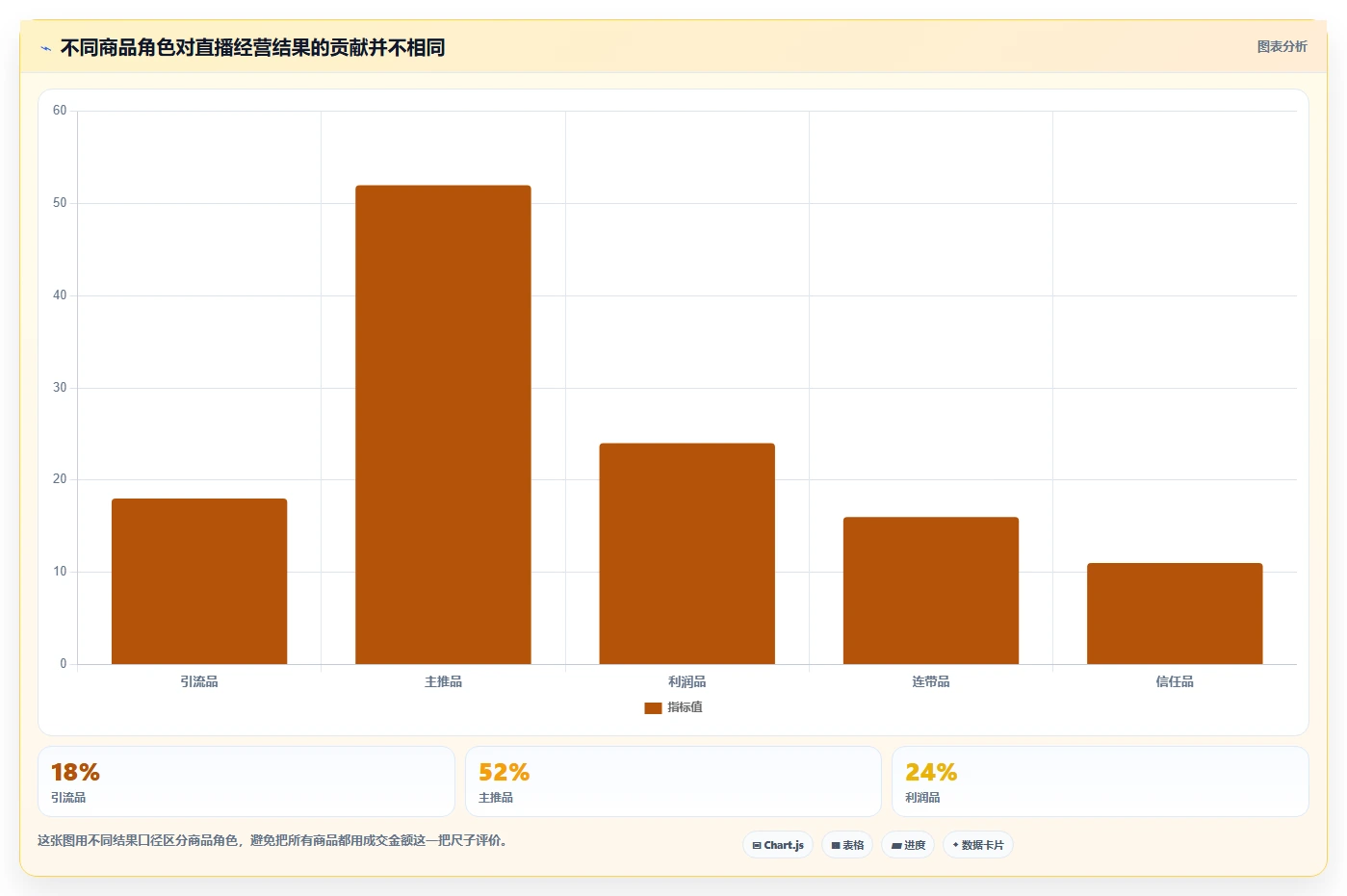Open the 52% 主推品 data card
Screen dimensions: 1347x896
point(673,781)
